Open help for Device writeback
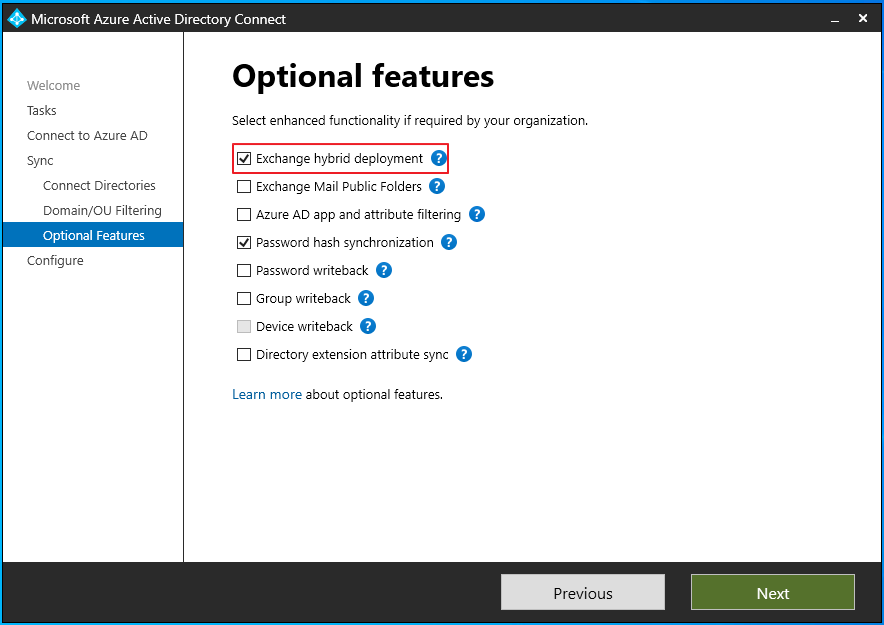The image size is (884, 625). (368, 326)
